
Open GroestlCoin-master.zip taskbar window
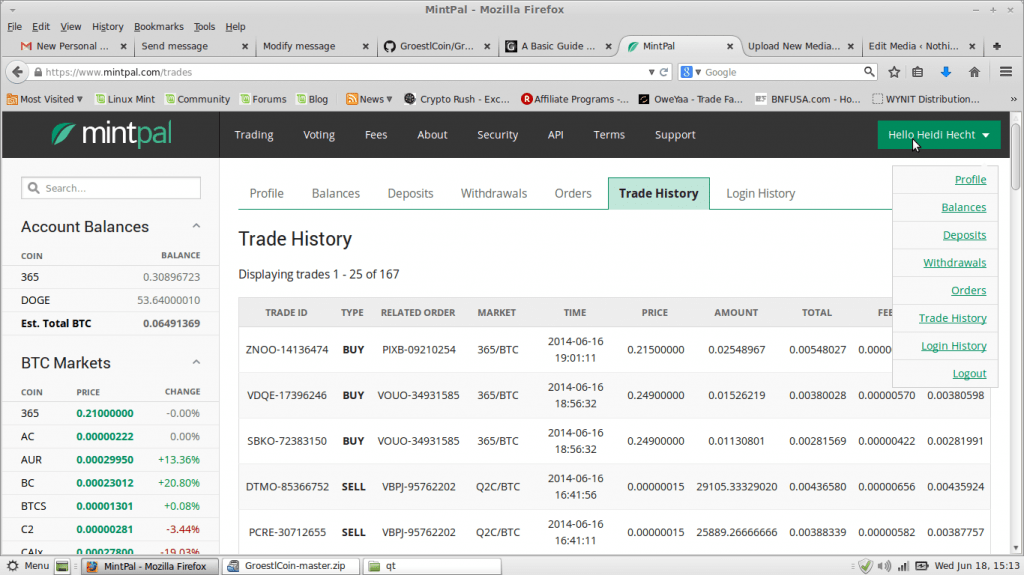[291, 566]
